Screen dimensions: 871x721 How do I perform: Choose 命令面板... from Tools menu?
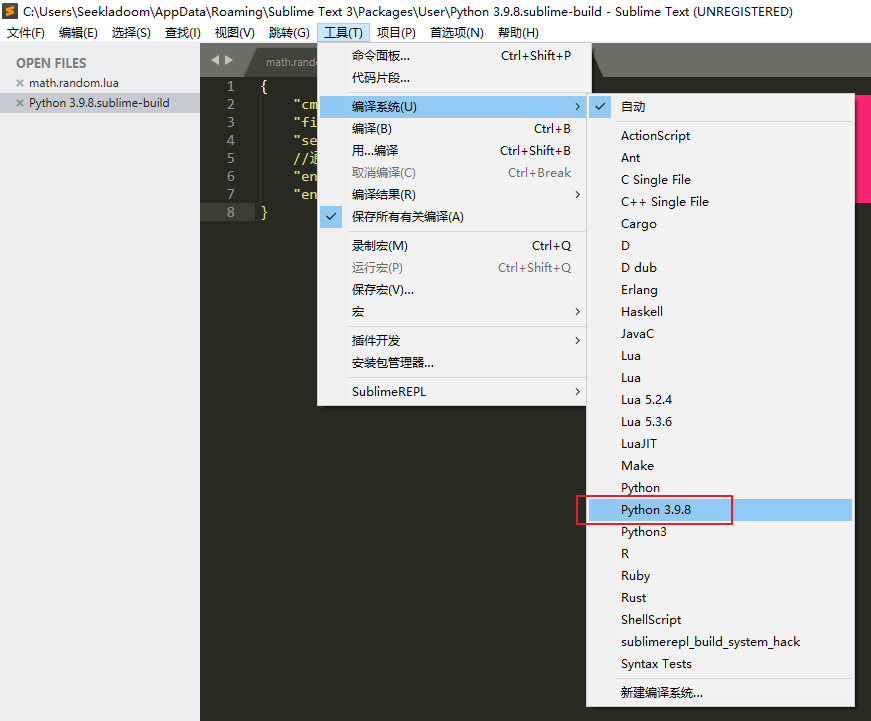(453, 56)
